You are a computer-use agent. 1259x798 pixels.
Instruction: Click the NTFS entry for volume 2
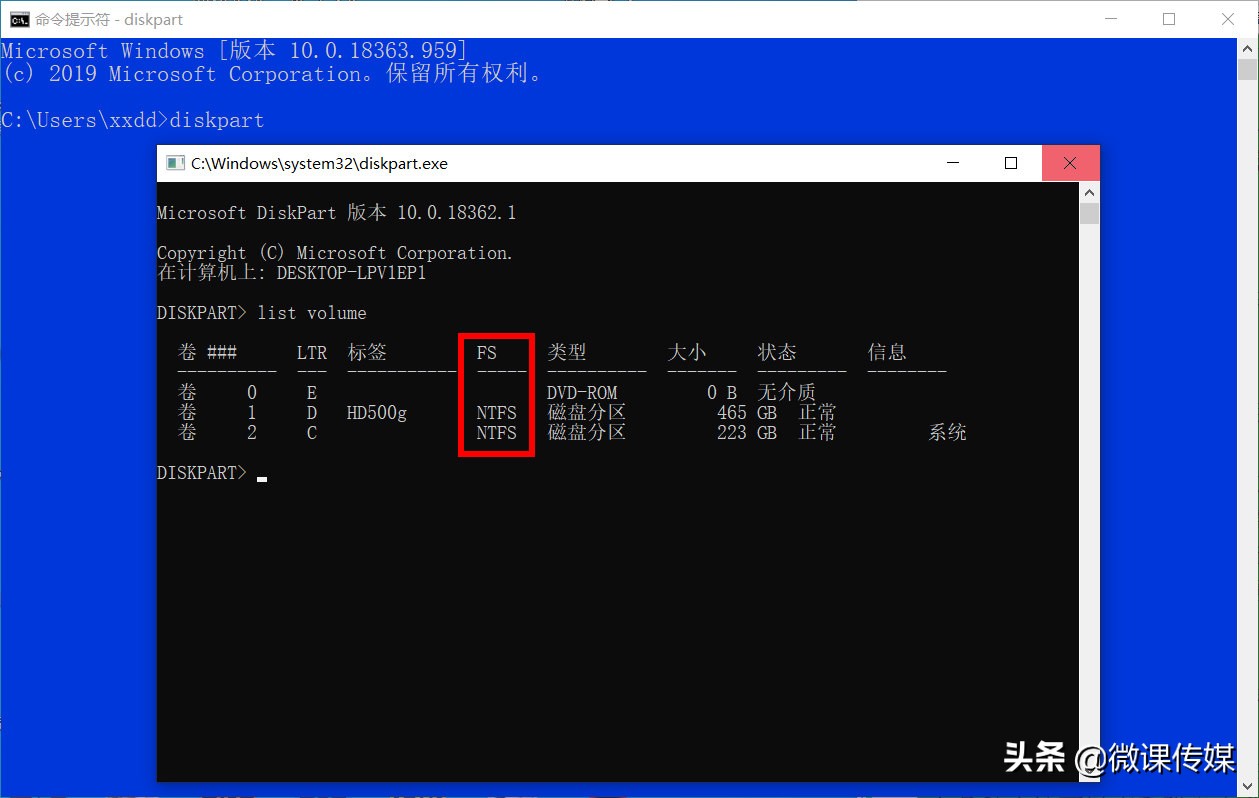pyautogui.click(x=497, y=433)
